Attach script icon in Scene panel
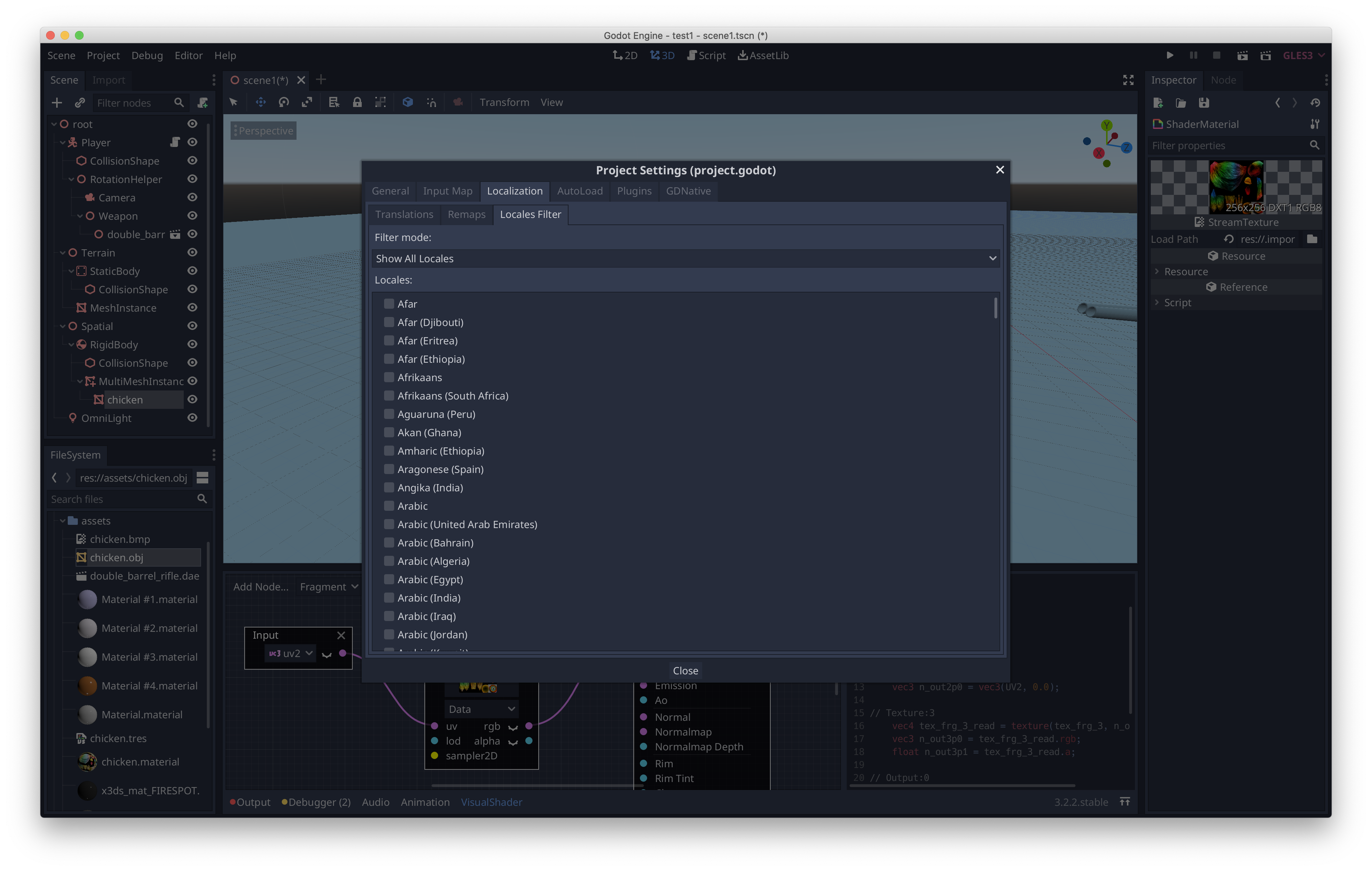Screen dimensions: 1372x871 203,103
